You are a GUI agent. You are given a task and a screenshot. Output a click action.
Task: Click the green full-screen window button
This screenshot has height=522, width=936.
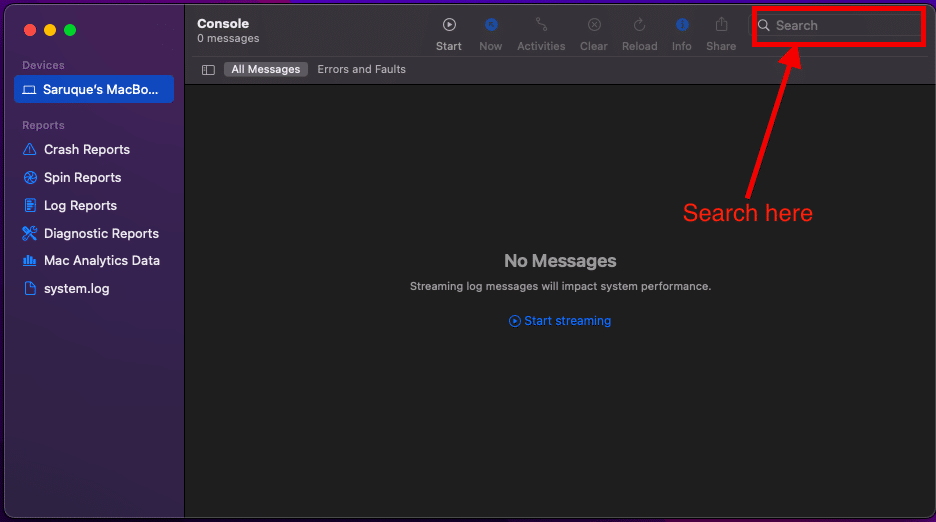70,30
